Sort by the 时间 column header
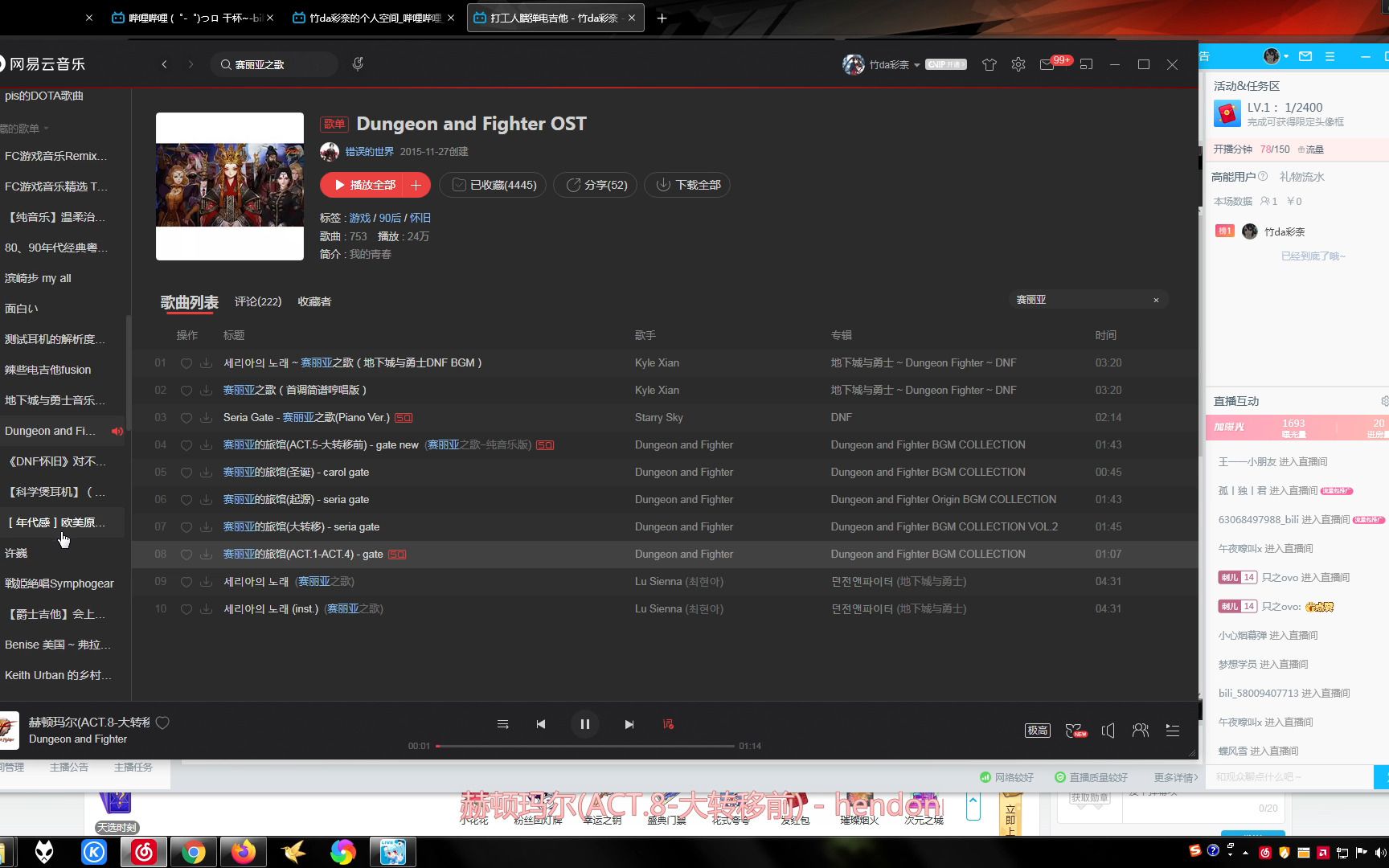Image resolution: width=1389 pixels, height=868 pixels. coord(1105,335)
